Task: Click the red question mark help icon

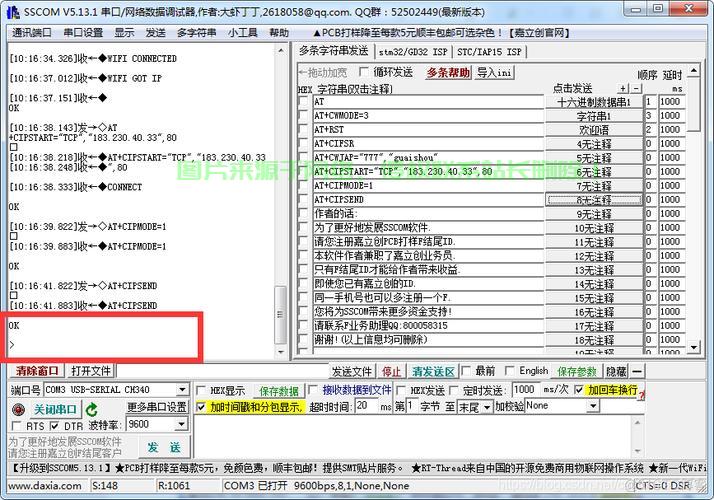Action: (x=642, y=394)
